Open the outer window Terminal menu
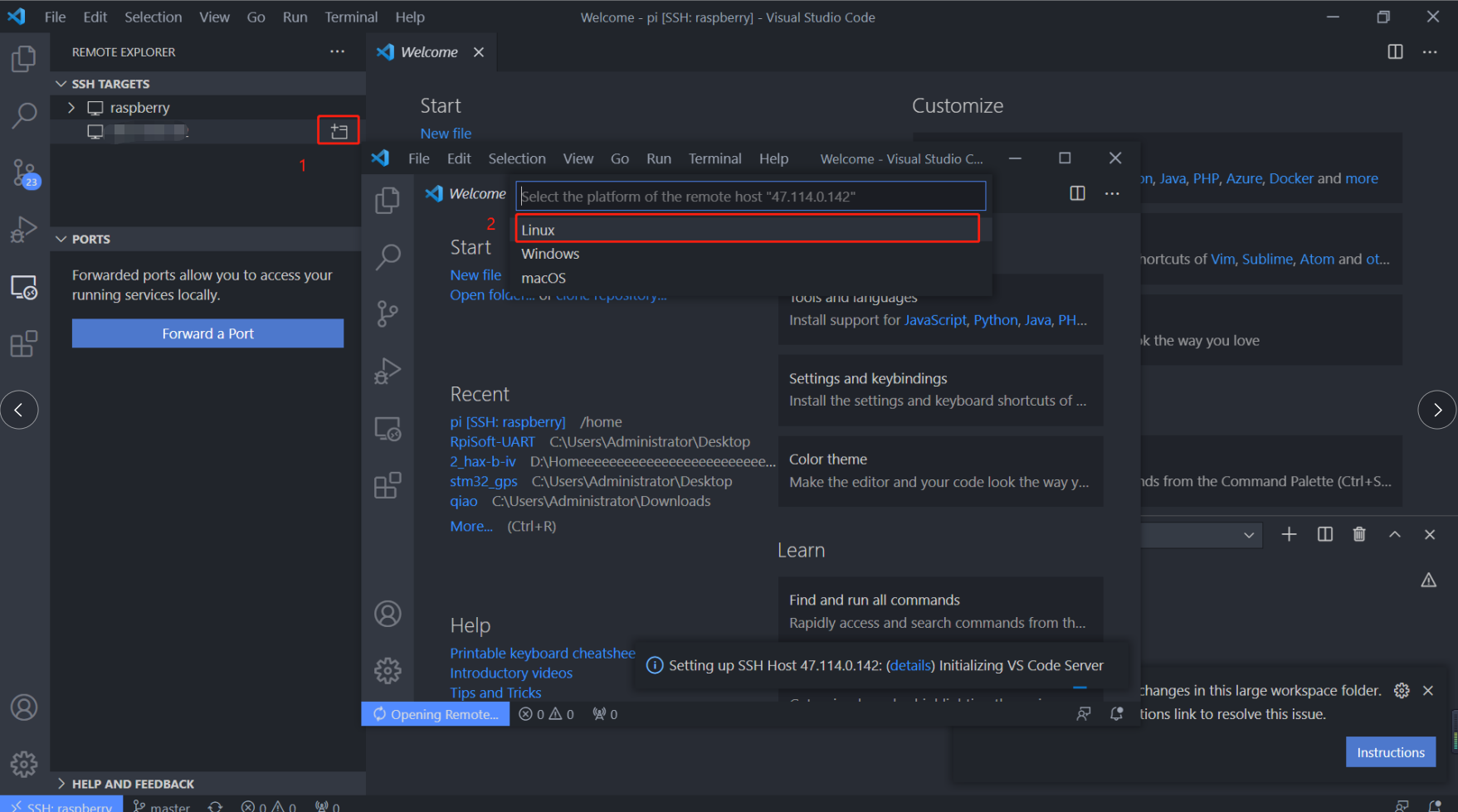The width and height of the screenshot is (1458, 812). pos(351,17)
